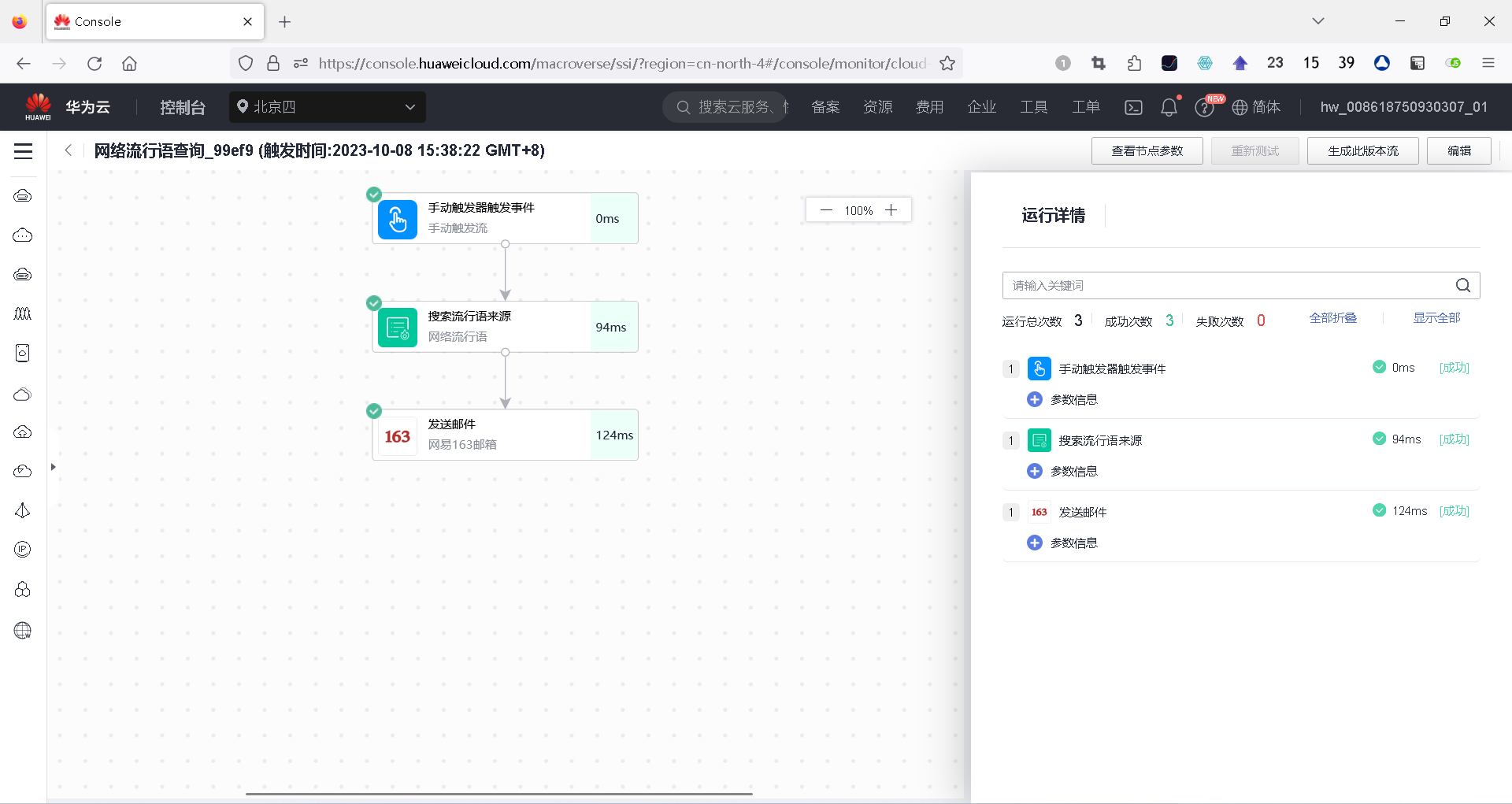Image resolution: width=1512 pixels, height=804 pixels.
Task: Expand 参数信息 under 手动触发器触发事件
Action: (x=1062, y=399)
